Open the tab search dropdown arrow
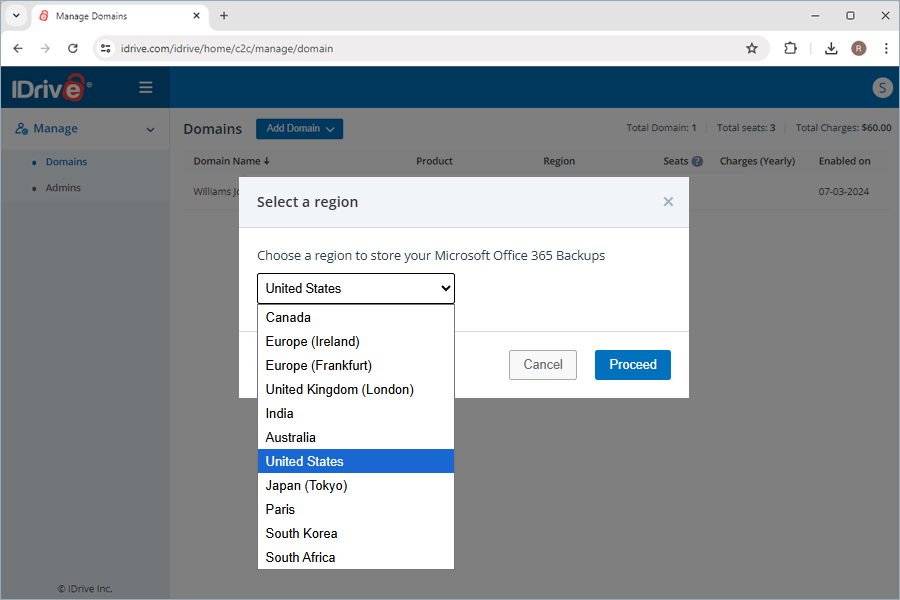The image size is (900, 600). [x=16, y=16]
